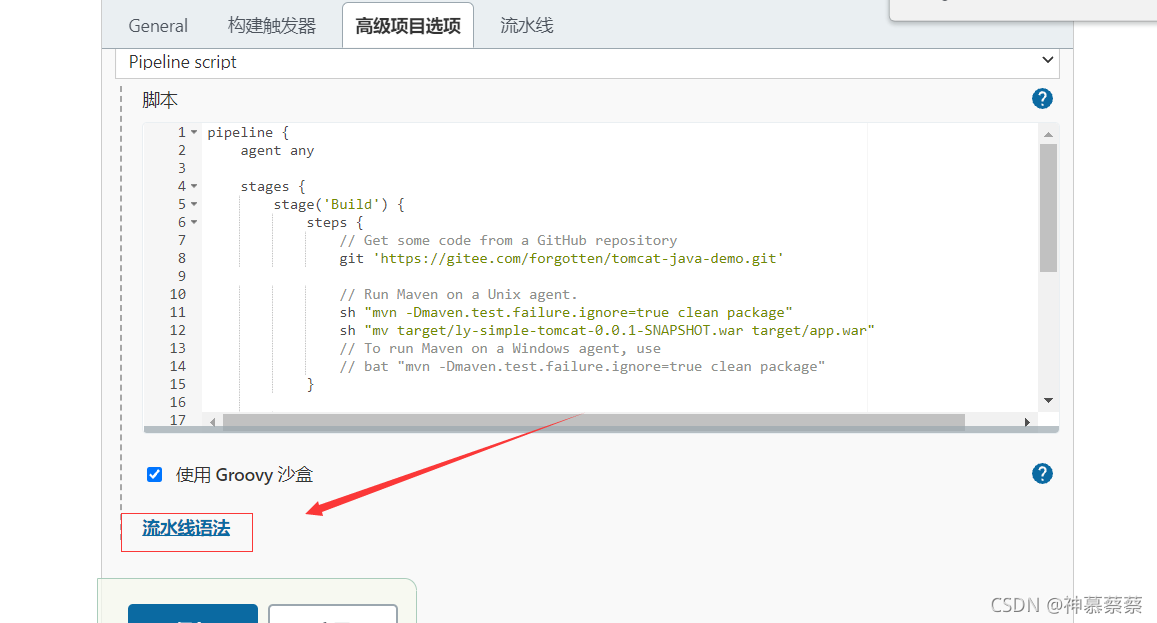Toggle the 使用 Groovy 沙盒 checkbox

pos(154,475)
